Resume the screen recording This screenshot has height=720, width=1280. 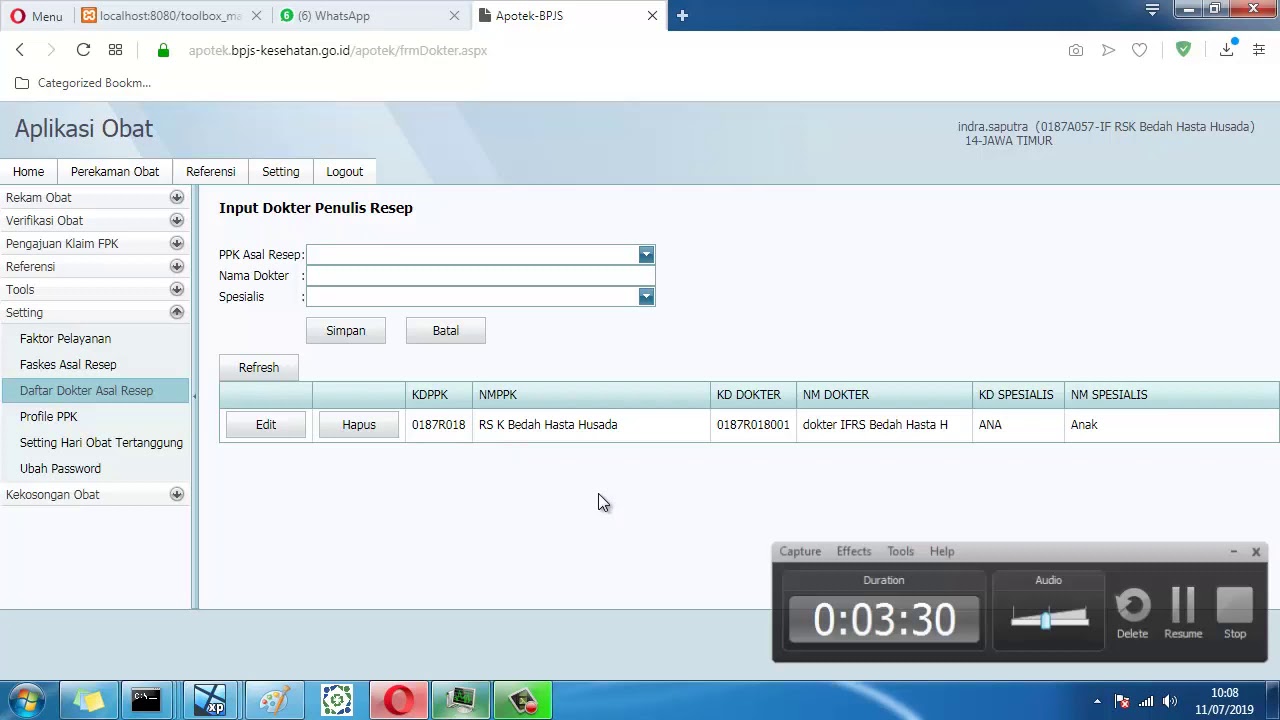1183,613
